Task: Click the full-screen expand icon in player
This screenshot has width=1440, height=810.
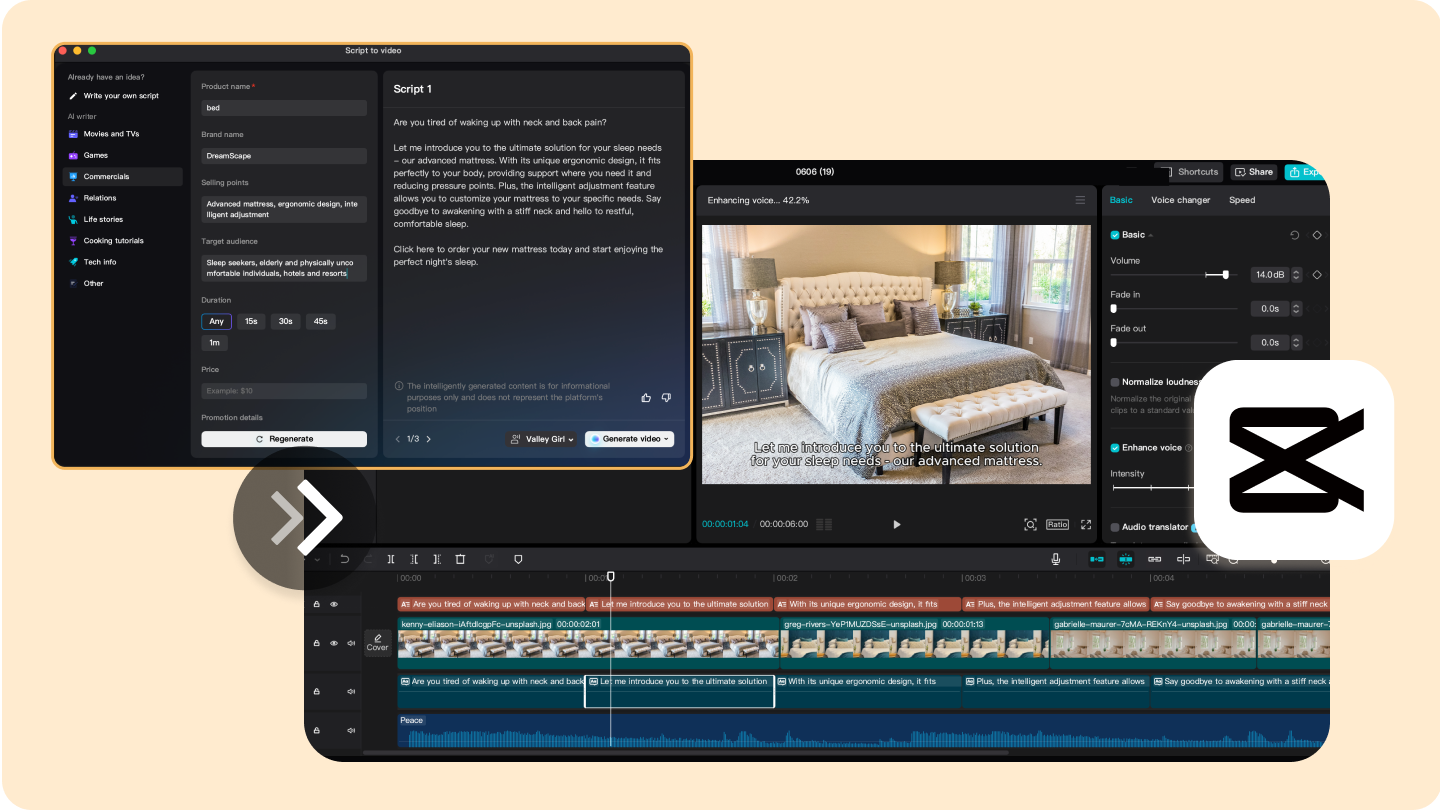Action: tap(1086, 524)
